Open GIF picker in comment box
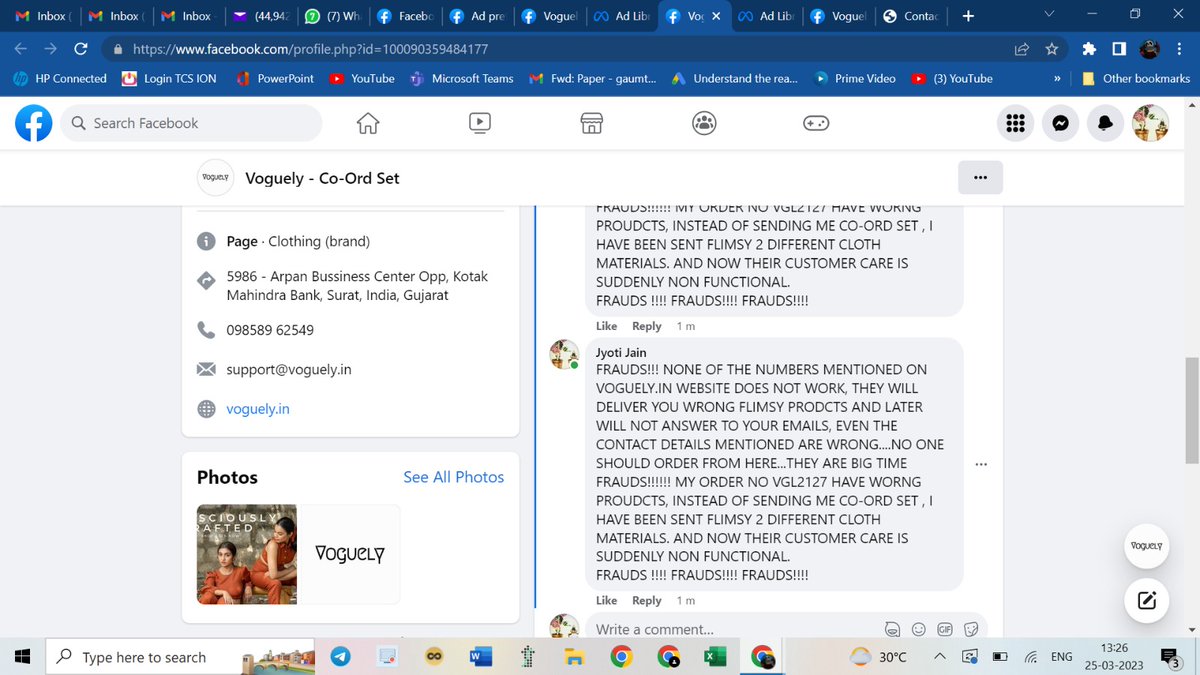 [x=945, y=629]
